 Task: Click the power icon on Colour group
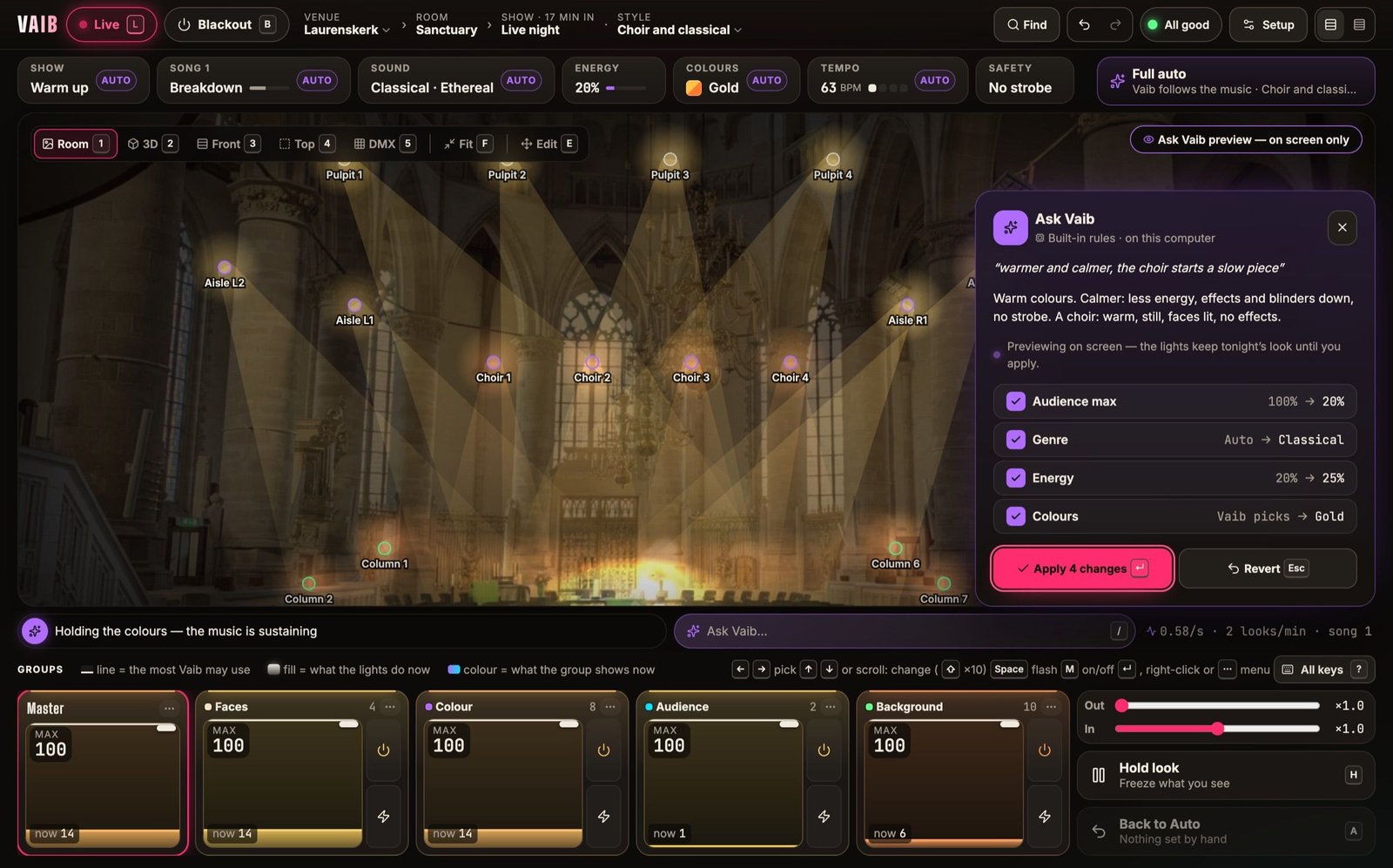603,750
